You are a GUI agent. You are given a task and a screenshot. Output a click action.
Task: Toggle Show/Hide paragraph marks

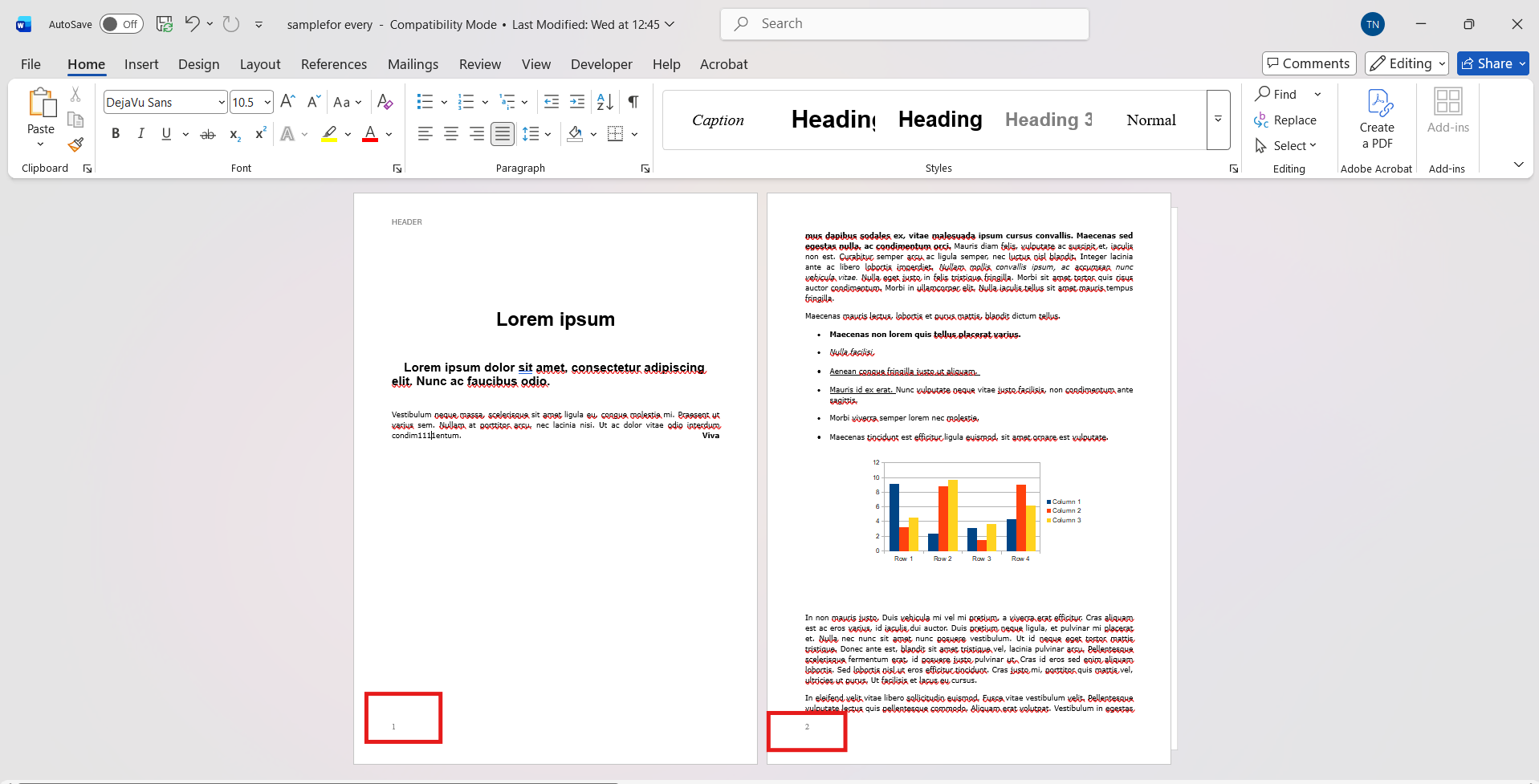(633, 102)
